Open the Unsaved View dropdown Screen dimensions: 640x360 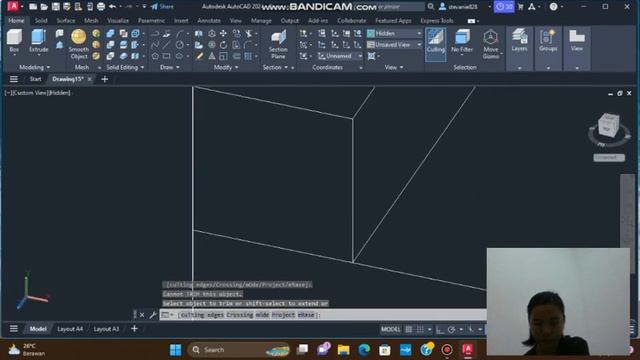(x=394, y=45)
